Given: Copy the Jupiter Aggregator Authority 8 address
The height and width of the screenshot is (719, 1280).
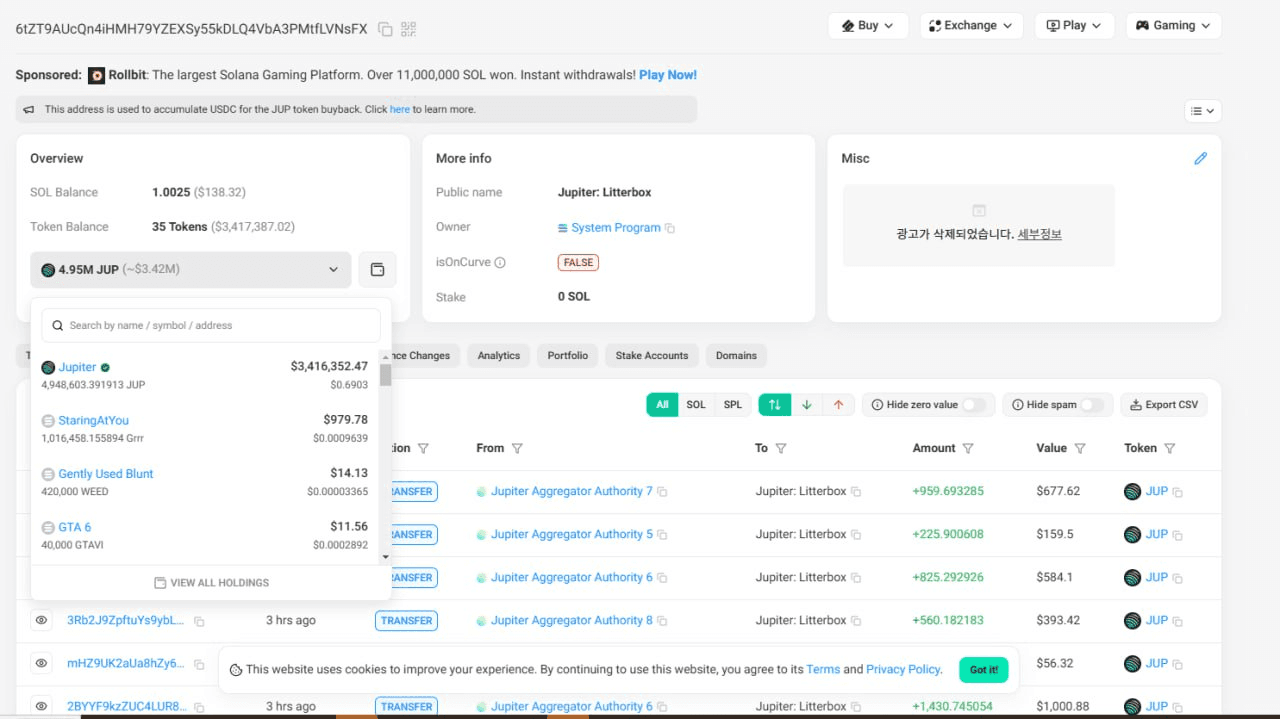Looking at the screenshot, I should tap(663, 621).
